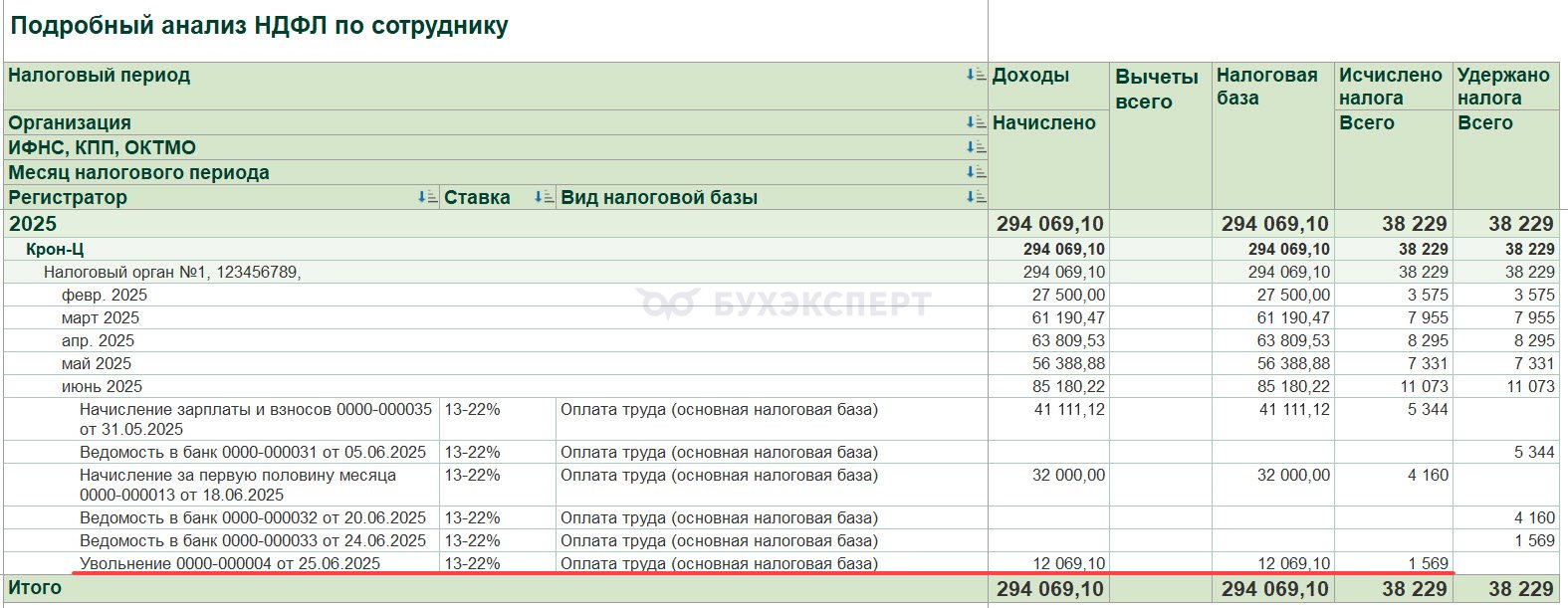
Task: Open Ведомость в банк 0000-000032 от 20.06.2025
Action: point(253,517)
